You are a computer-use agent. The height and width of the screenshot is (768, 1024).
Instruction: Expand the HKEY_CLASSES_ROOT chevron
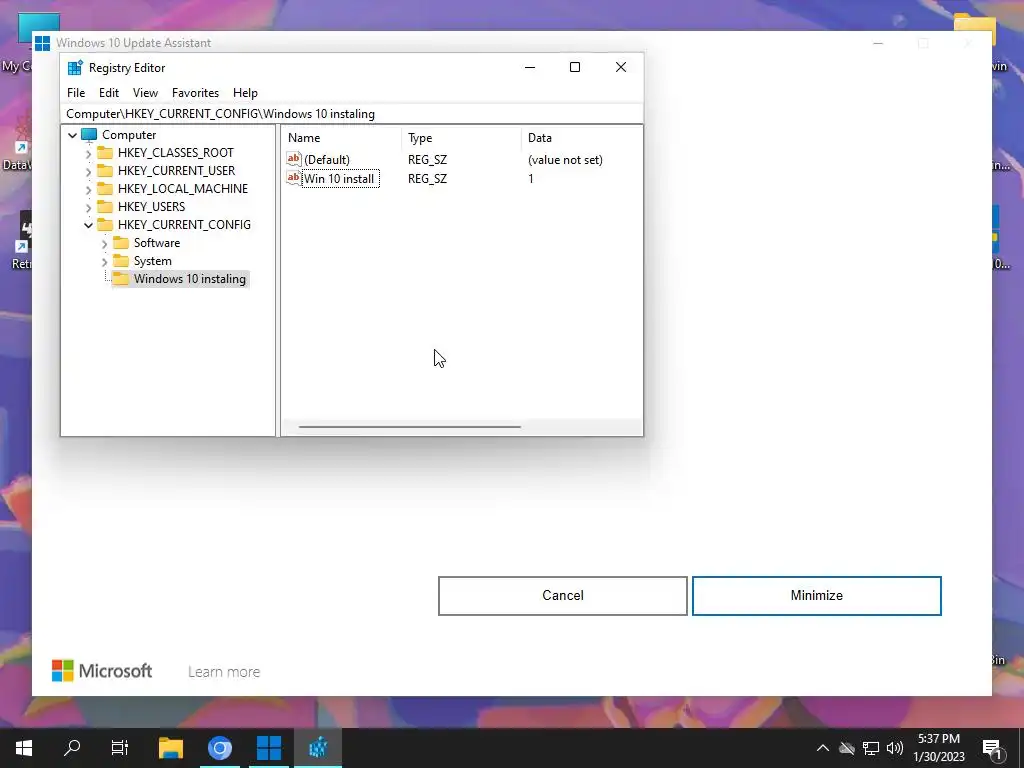tap(88, 153)
